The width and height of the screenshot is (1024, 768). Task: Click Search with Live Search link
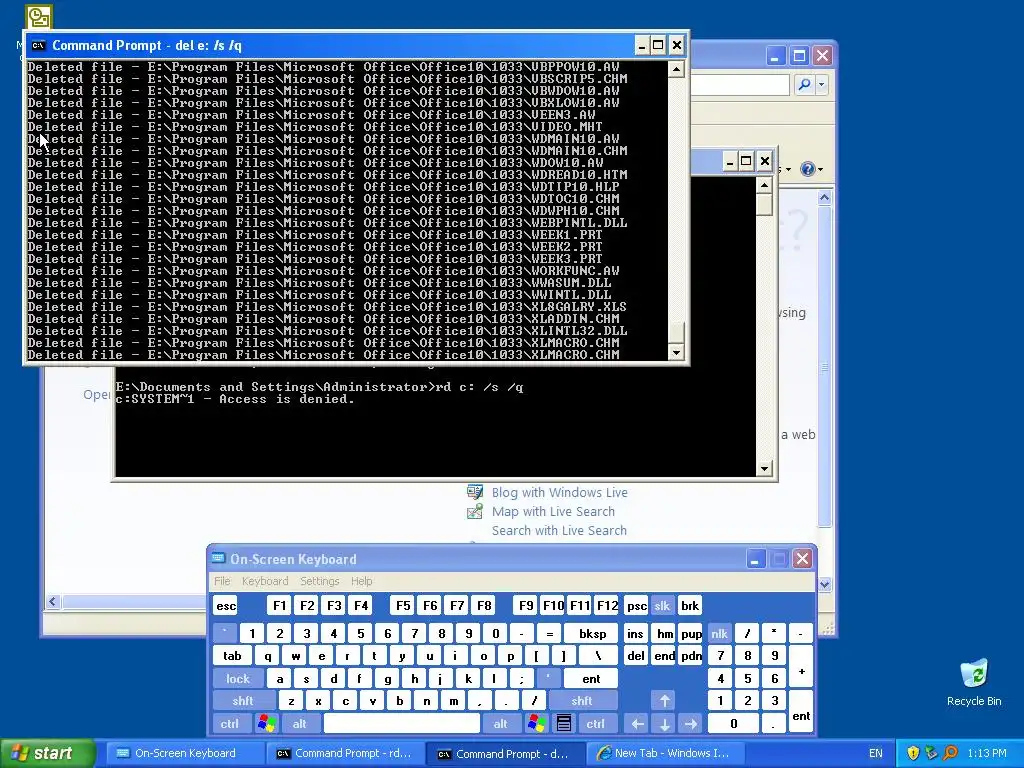click(559, 530)
